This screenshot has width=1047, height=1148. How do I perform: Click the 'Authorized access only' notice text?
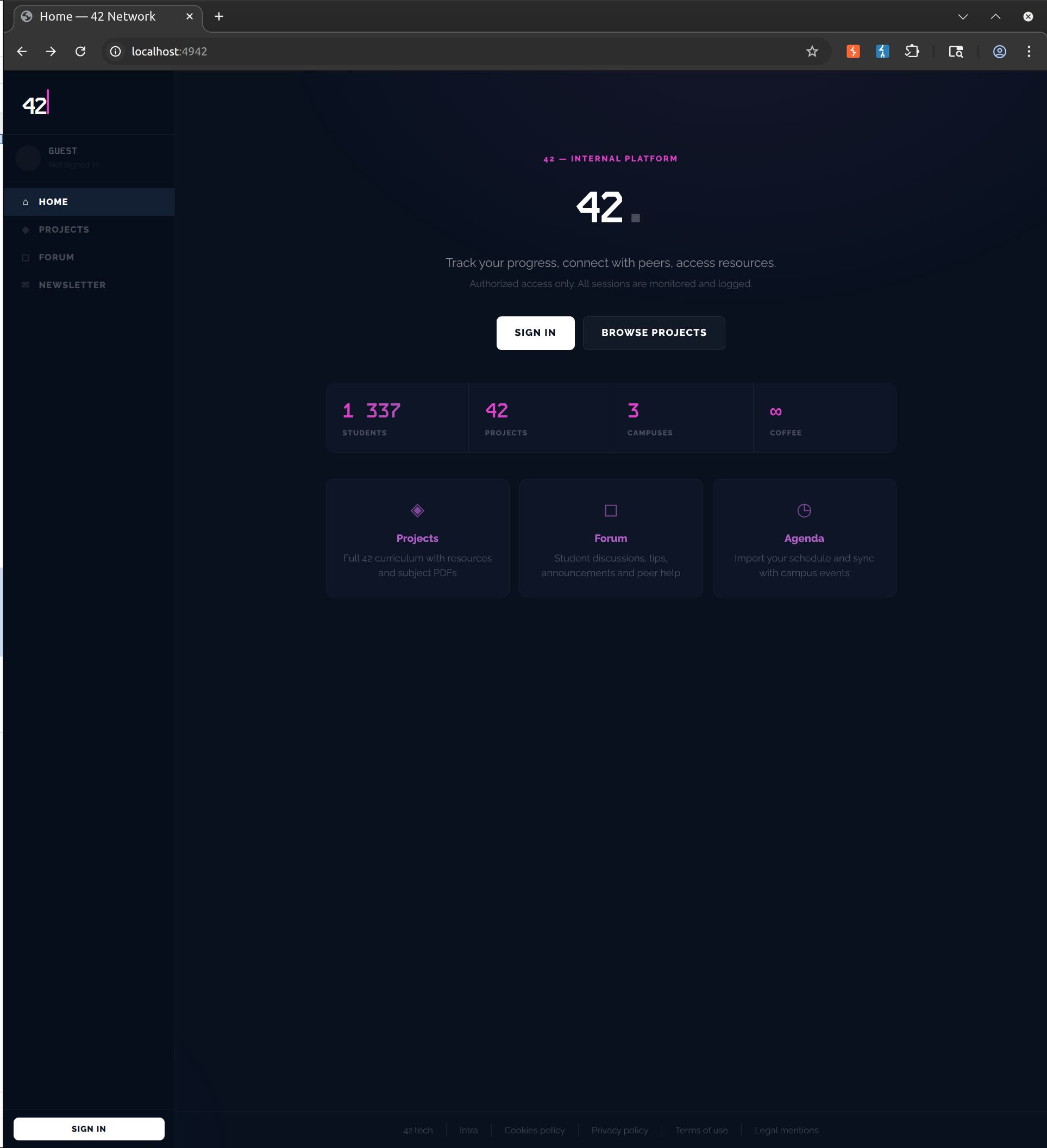(610, 284)
